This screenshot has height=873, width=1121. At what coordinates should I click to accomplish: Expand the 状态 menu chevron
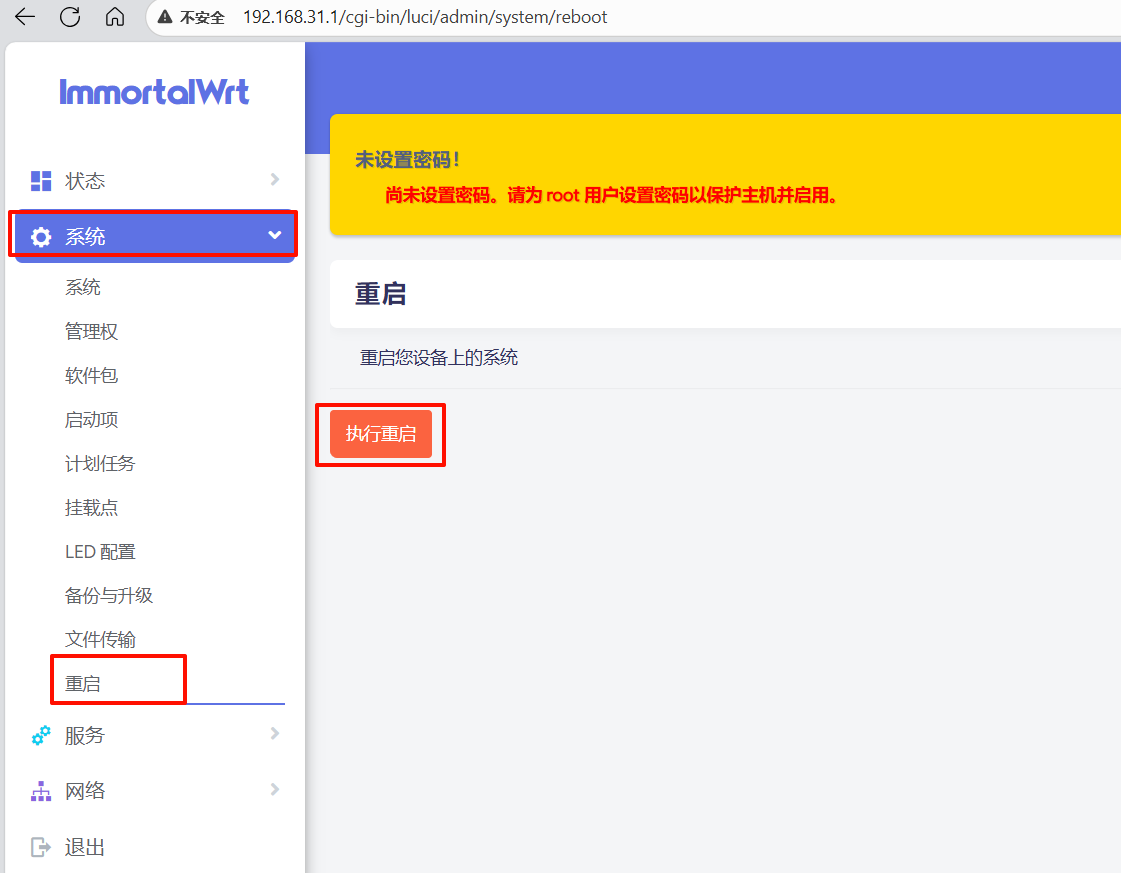275,179
